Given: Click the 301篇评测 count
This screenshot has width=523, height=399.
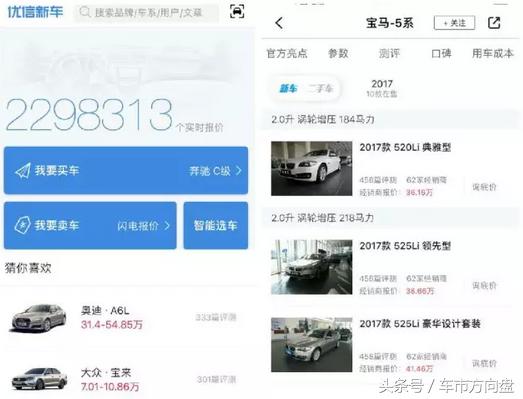Looking at the screenshot, I should [216, 379].
